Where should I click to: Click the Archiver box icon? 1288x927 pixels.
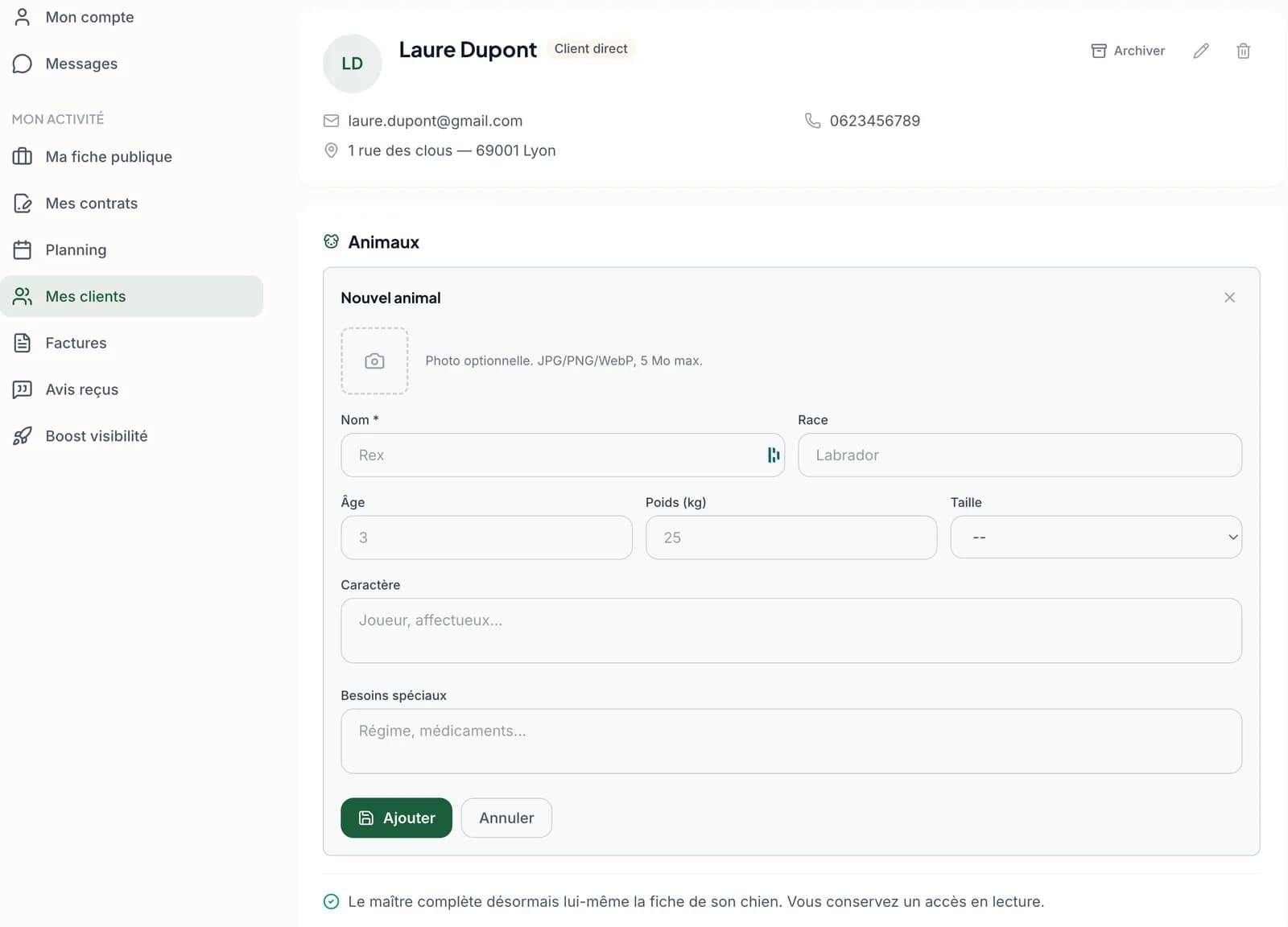pos(1098,51)
